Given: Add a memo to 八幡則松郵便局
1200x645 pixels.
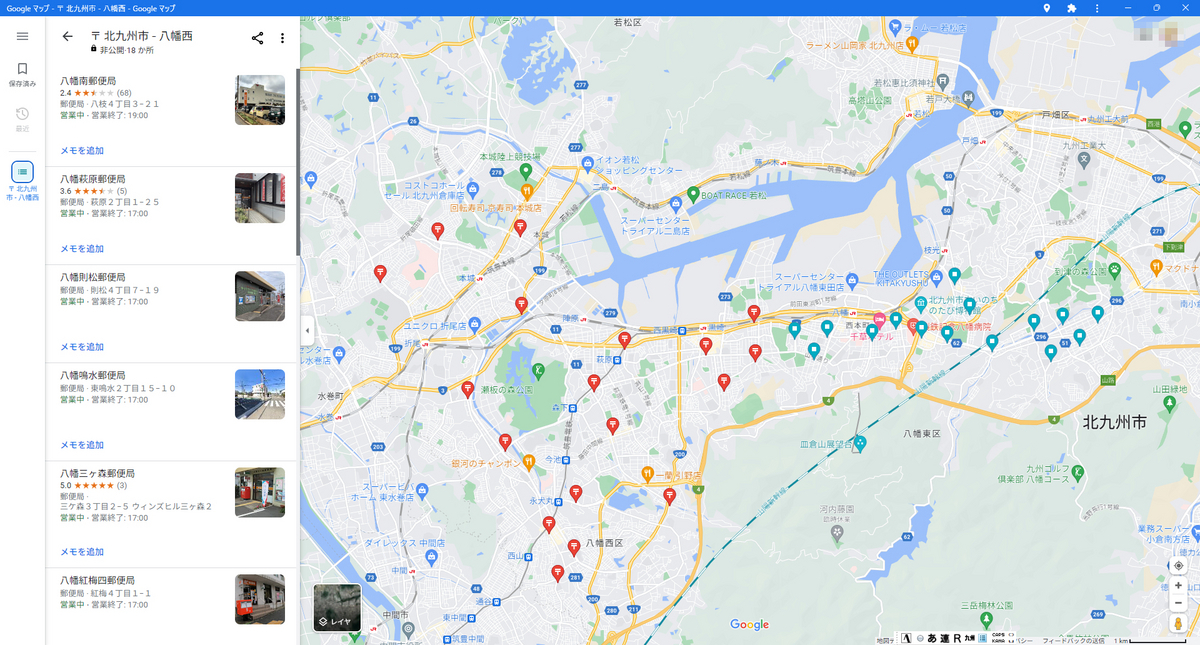Looking at the screenshot, I should [82, 347].
